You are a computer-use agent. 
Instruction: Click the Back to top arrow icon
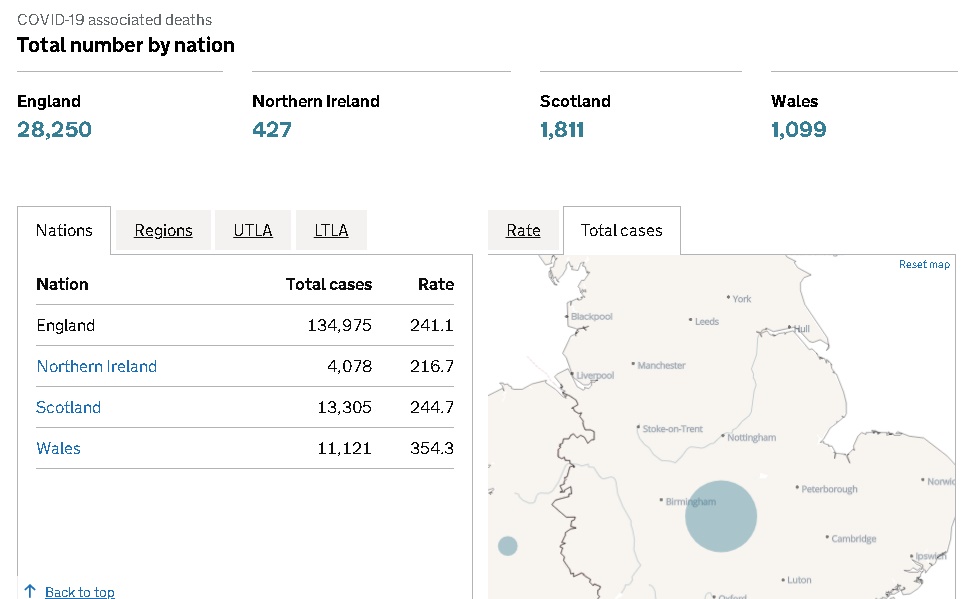30,592
